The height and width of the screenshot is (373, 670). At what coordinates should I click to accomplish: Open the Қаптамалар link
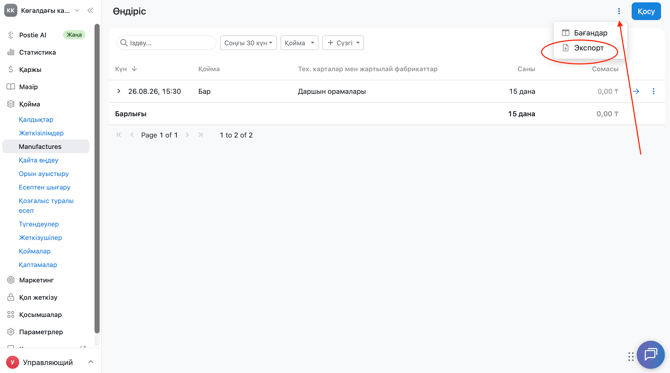tap(38, 264)
